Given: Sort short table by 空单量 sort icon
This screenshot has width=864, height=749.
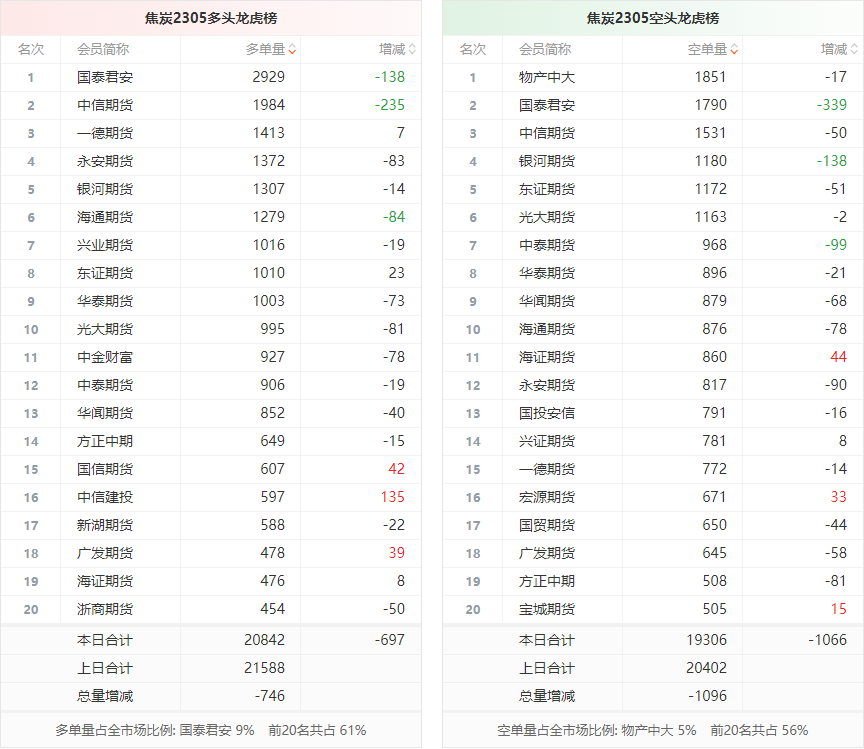Looking at the screenshot, I should click(734, 49).
